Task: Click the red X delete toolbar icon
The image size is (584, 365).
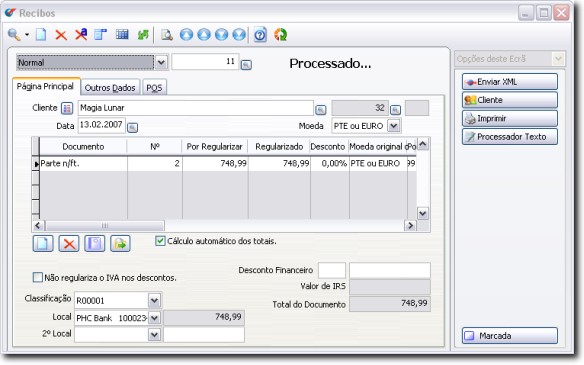Action: pos(61,35)
